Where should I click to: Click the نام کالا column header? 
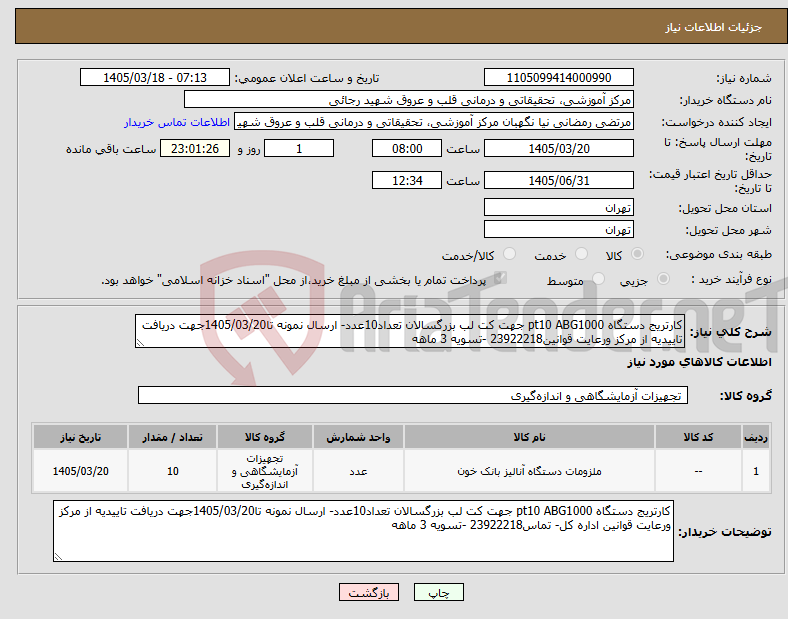coord(529,437)
